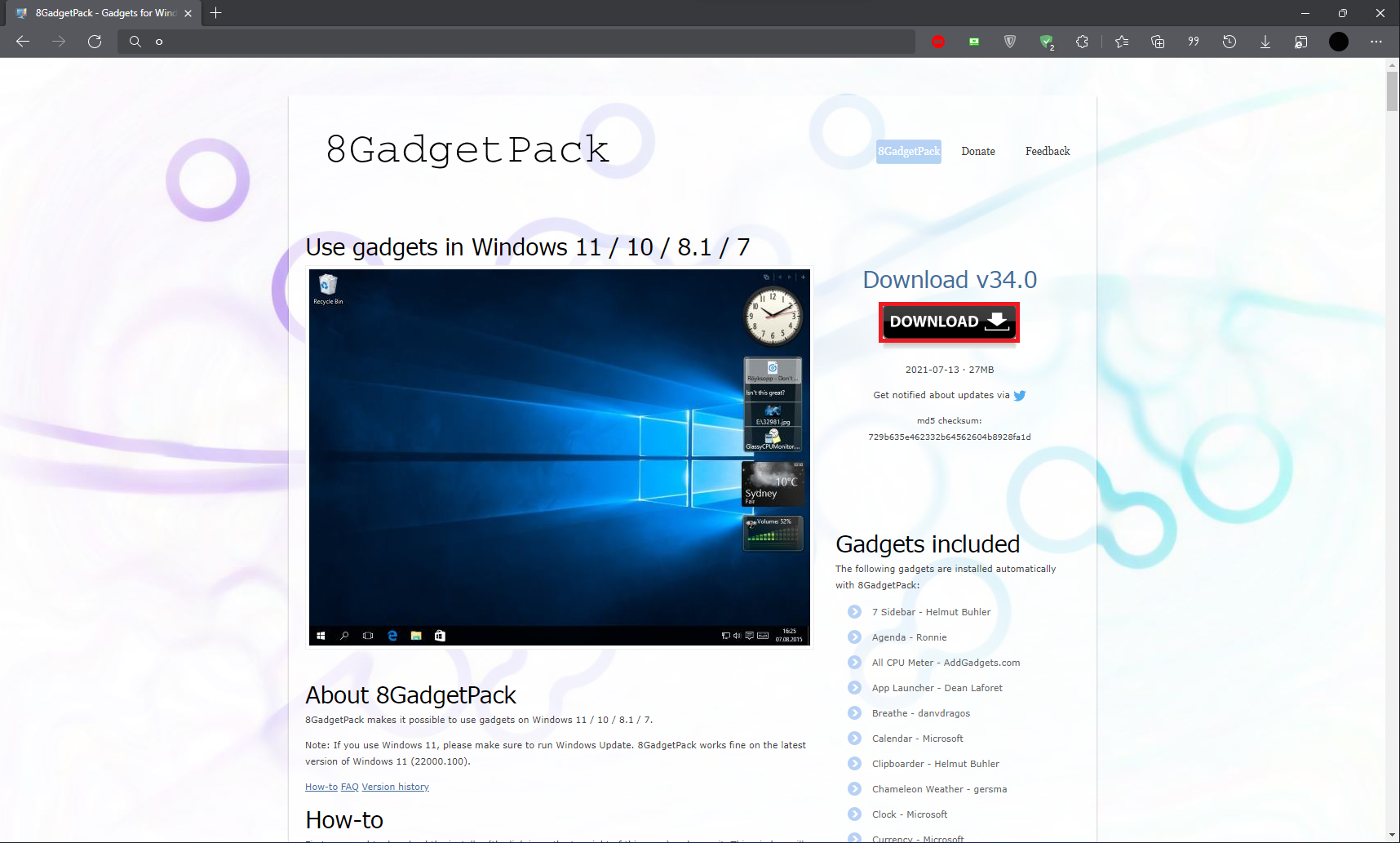This screenshot has width=1400, height=843.
Task: Click App Launcher - Dean Laforet text
Action: (937, 688)
